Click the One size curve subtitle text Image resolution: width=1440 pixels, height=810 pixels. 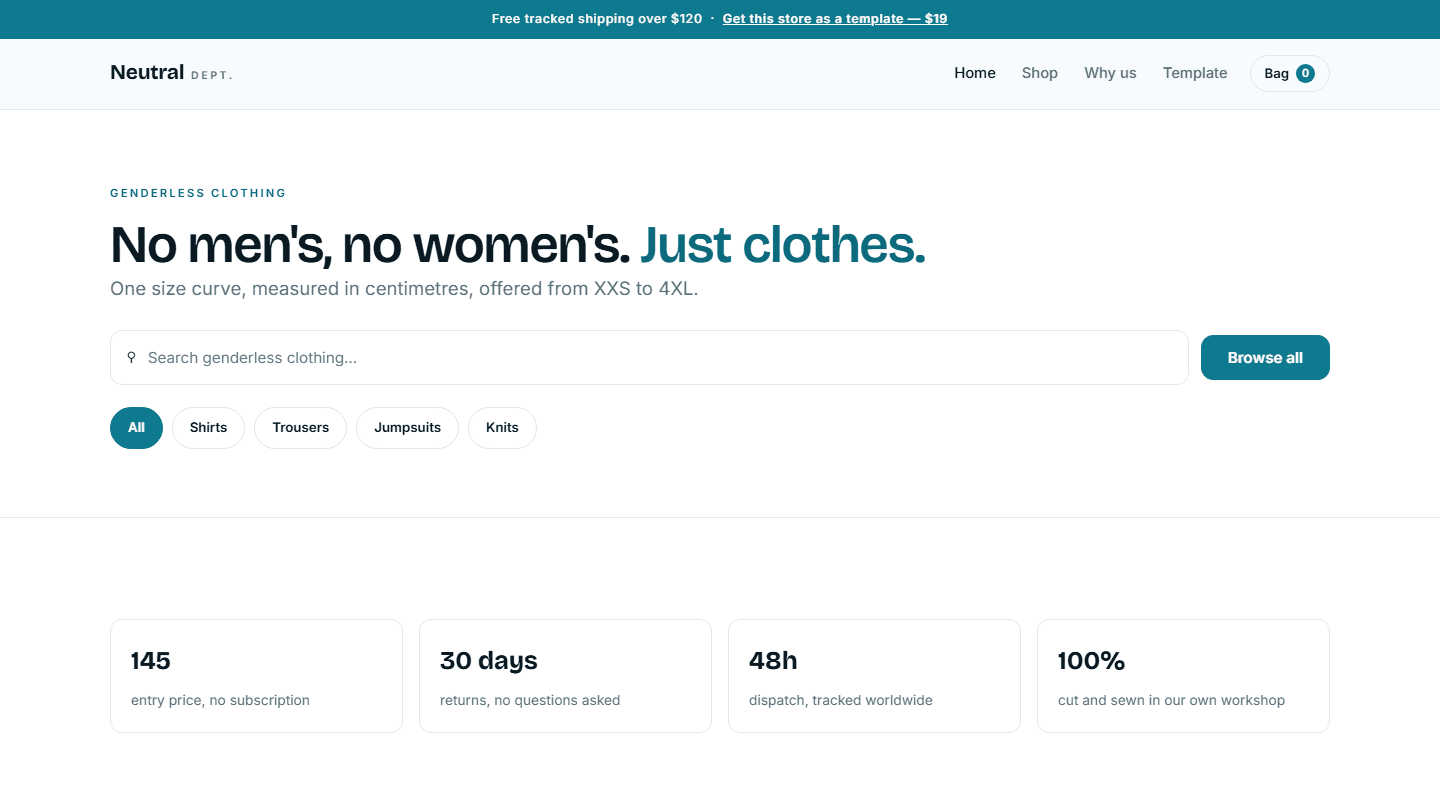404,289
